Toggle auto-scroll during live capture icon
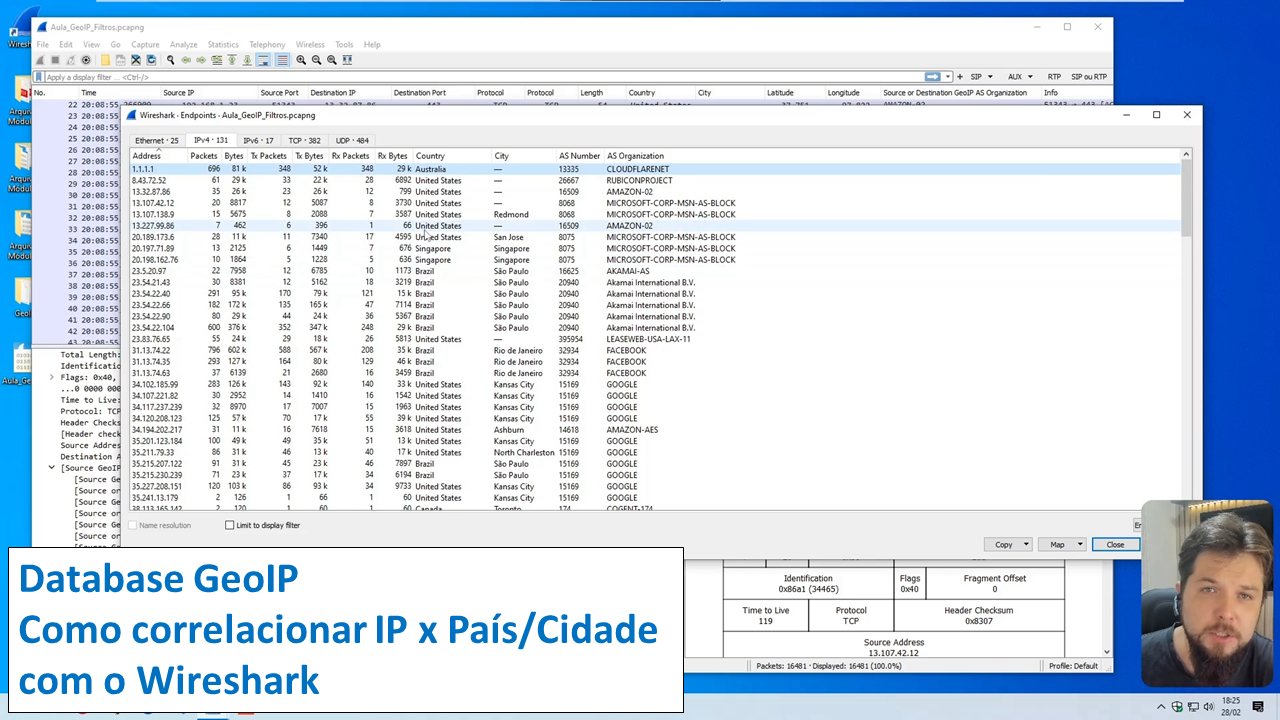This screenshot has width=1280, height=720. tap(263, 60)
